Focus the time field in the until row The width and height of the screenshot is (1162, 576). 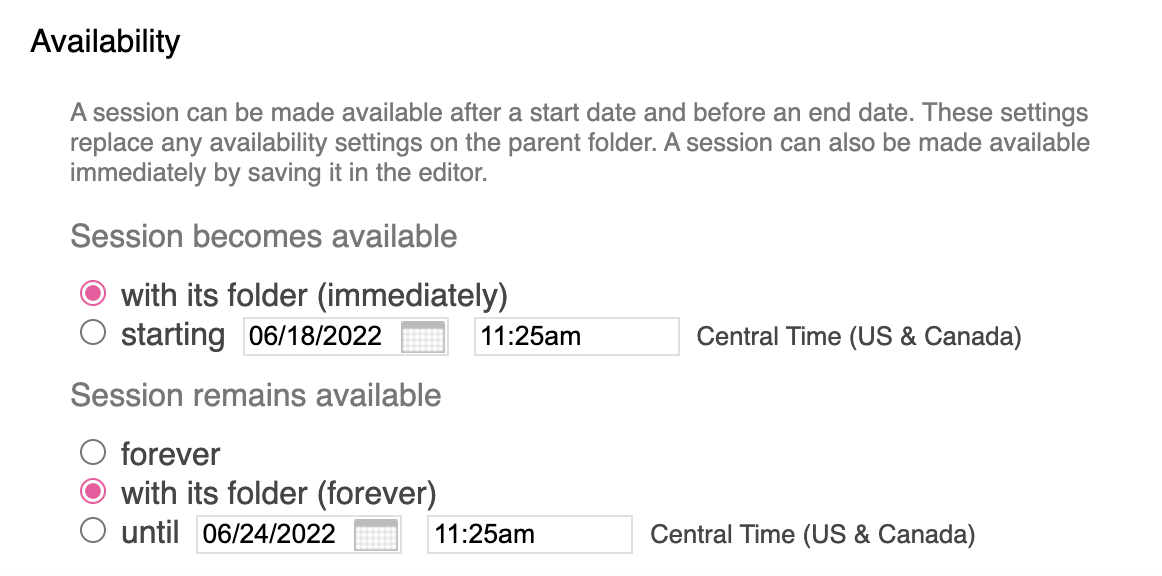pyautogui.click(x=530, y=535)
